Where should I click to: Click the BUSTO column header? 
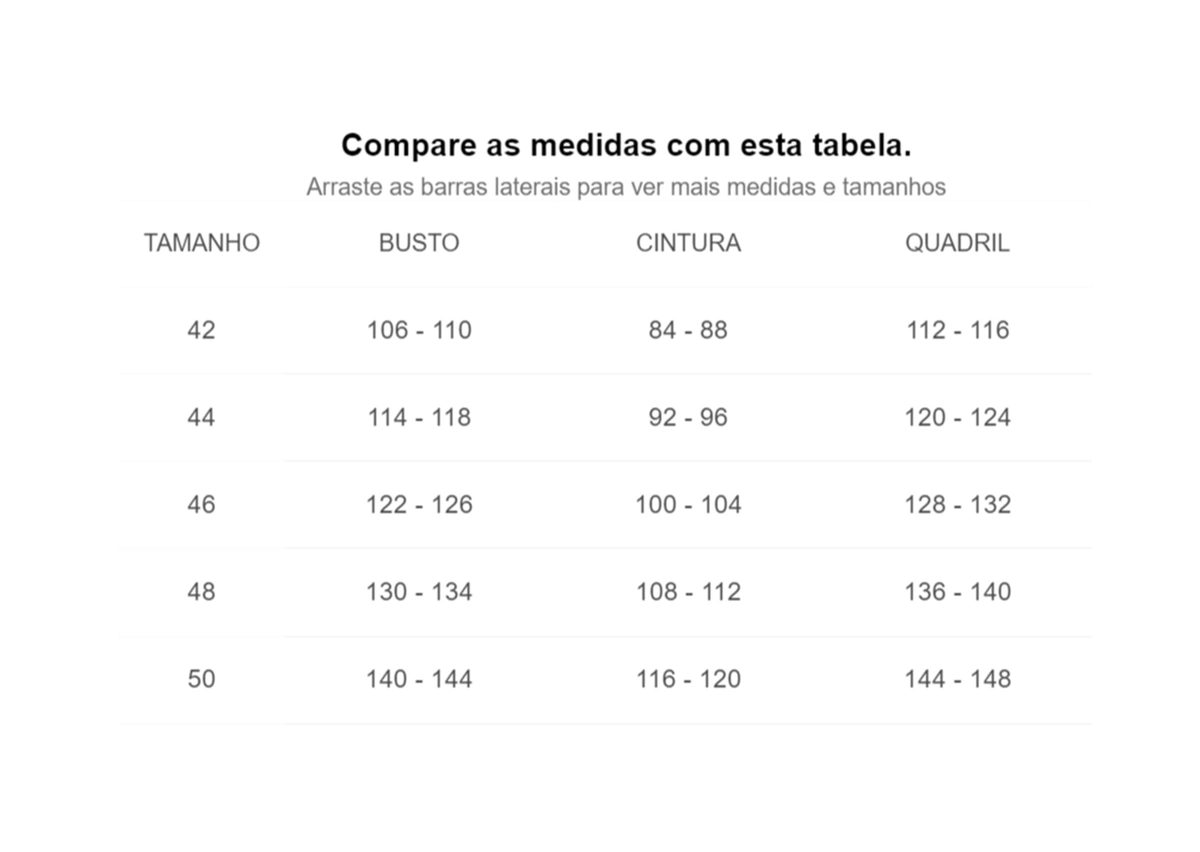[419, 243]
